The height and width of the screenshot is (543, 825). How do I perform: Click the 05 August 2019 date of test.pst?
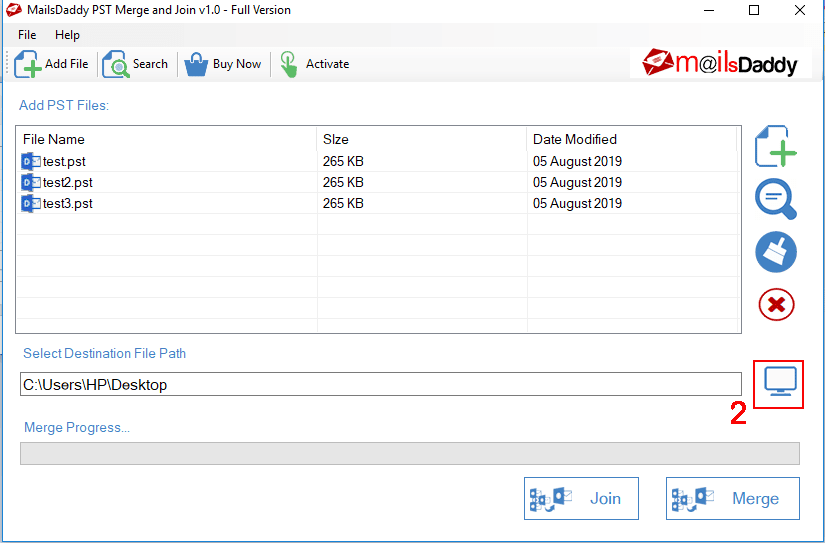click(x=577, y=161)
